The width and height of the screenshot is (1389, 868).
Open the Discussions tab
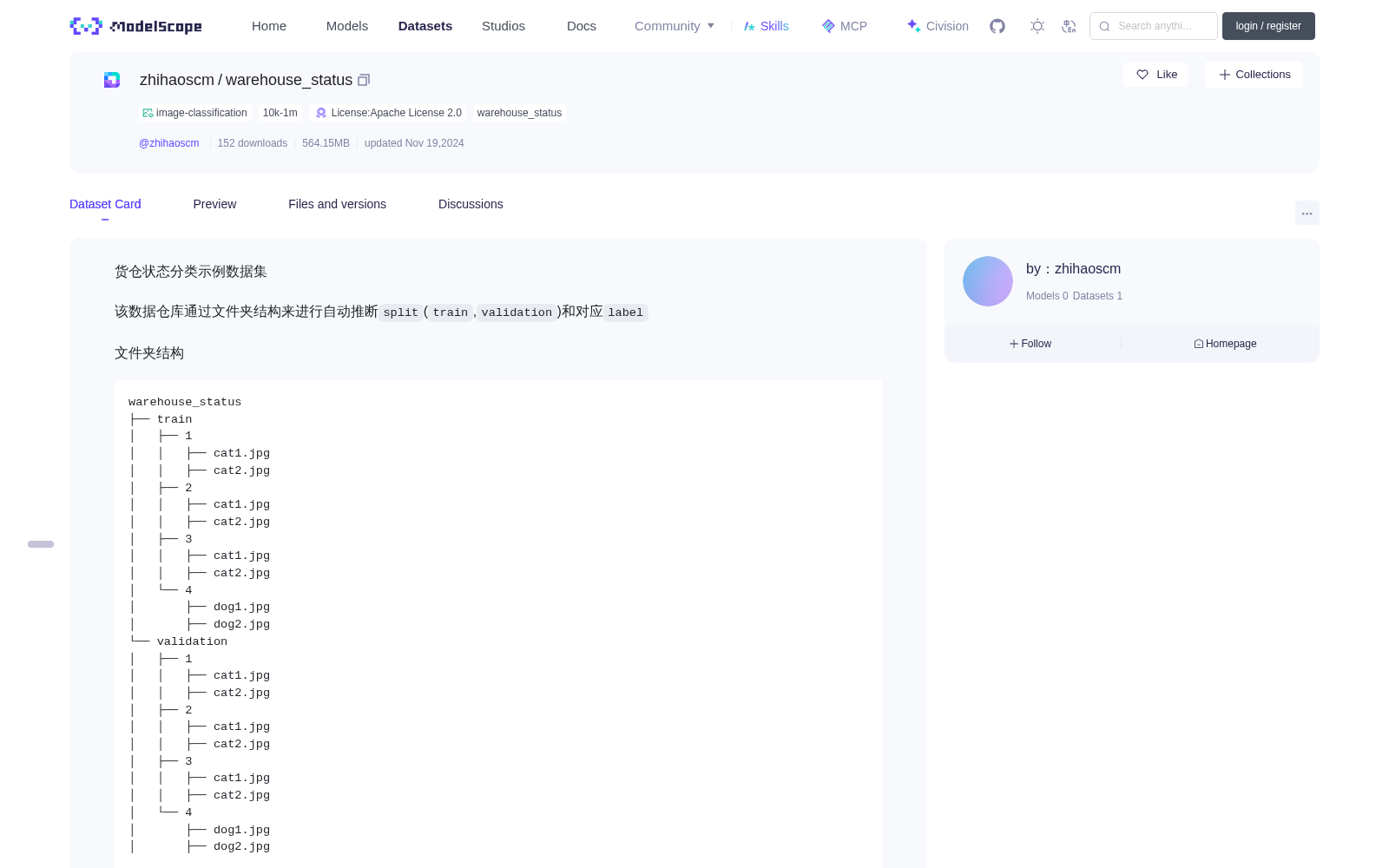click(471, 204)
